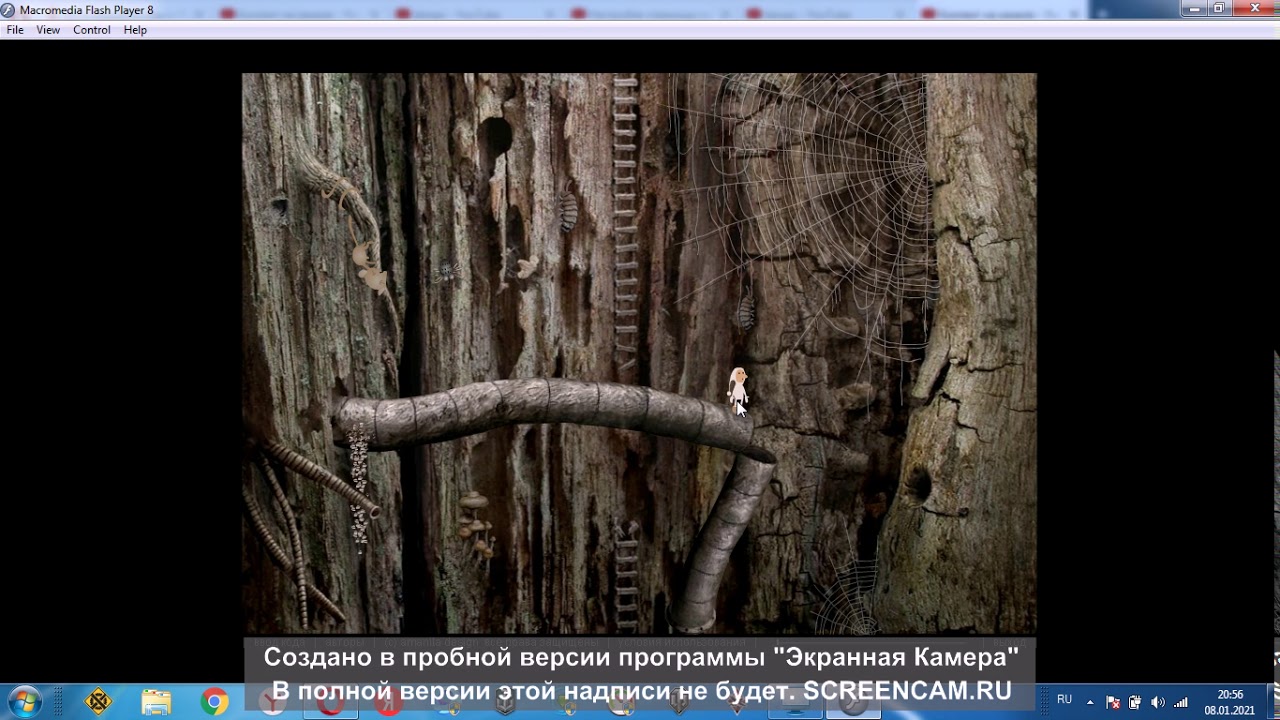Open the View menu

click(48, 30)
